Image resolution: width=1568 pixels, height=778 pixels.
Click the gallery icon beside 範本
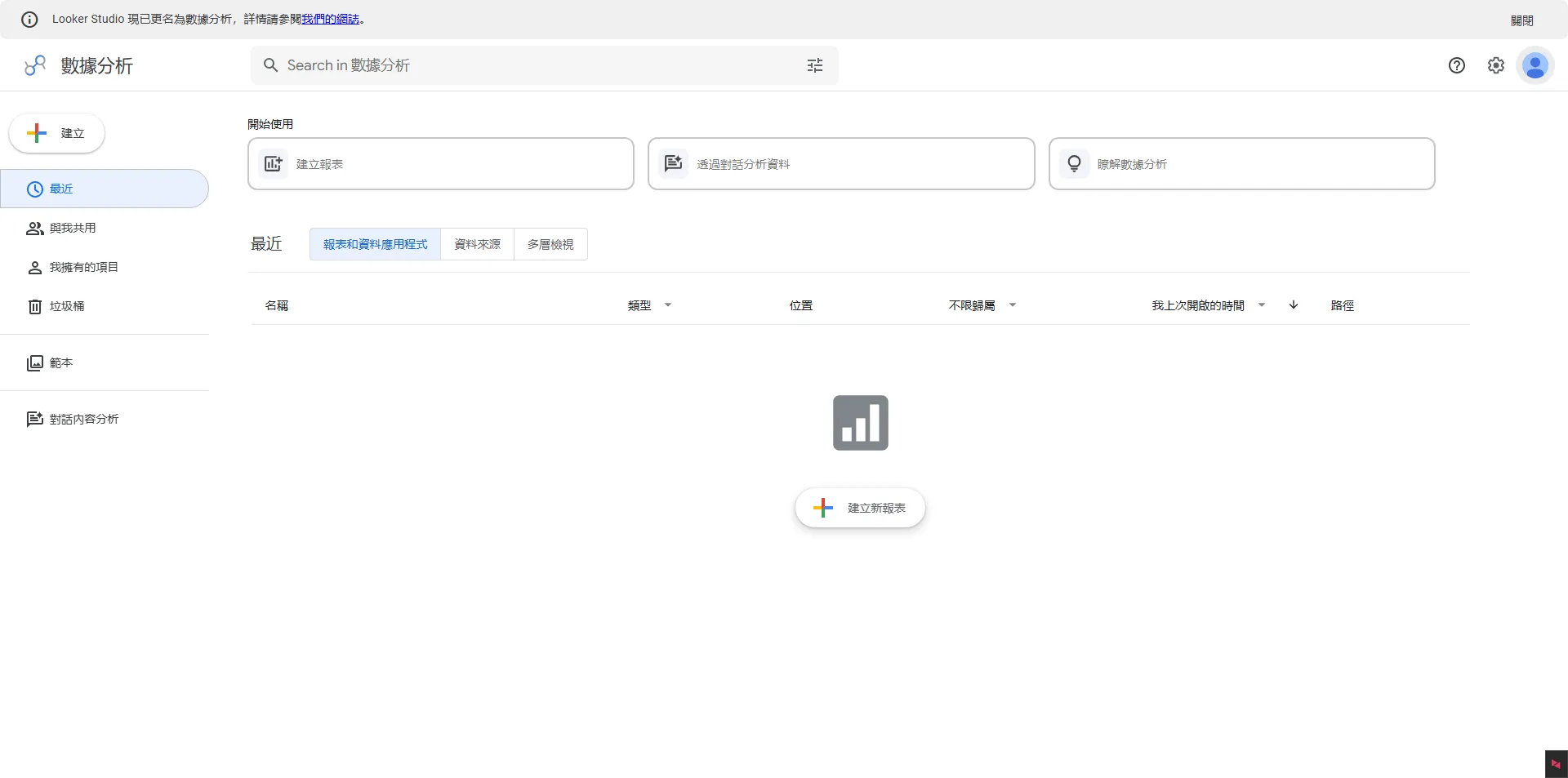[35, 363]
